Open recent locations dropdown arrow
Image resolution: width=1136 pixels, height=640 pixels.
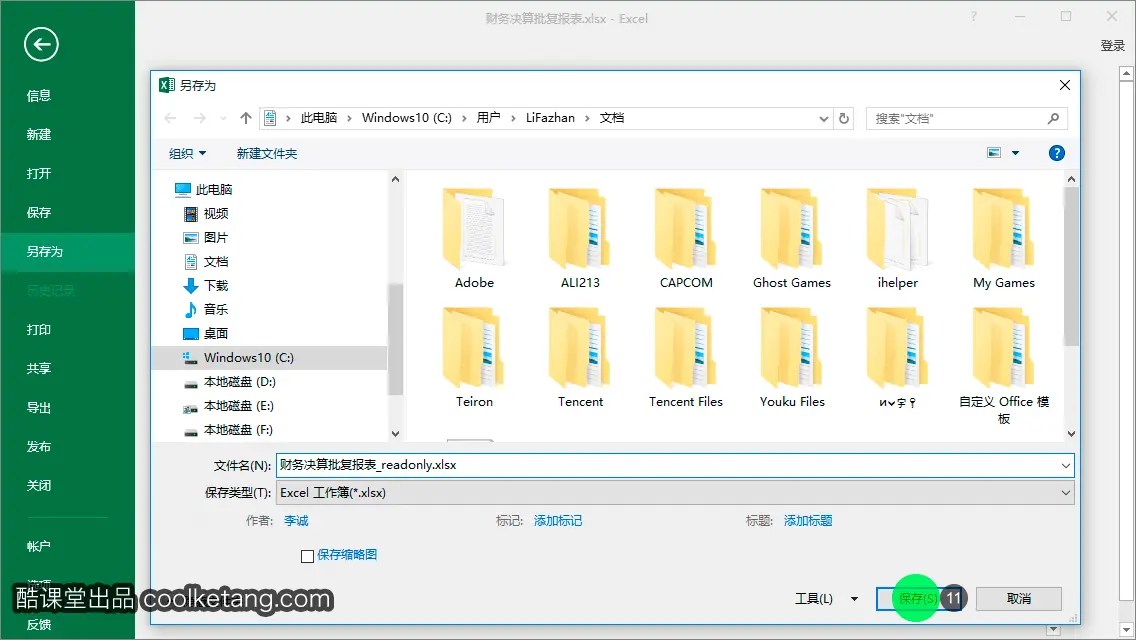[x=223, y=118]
